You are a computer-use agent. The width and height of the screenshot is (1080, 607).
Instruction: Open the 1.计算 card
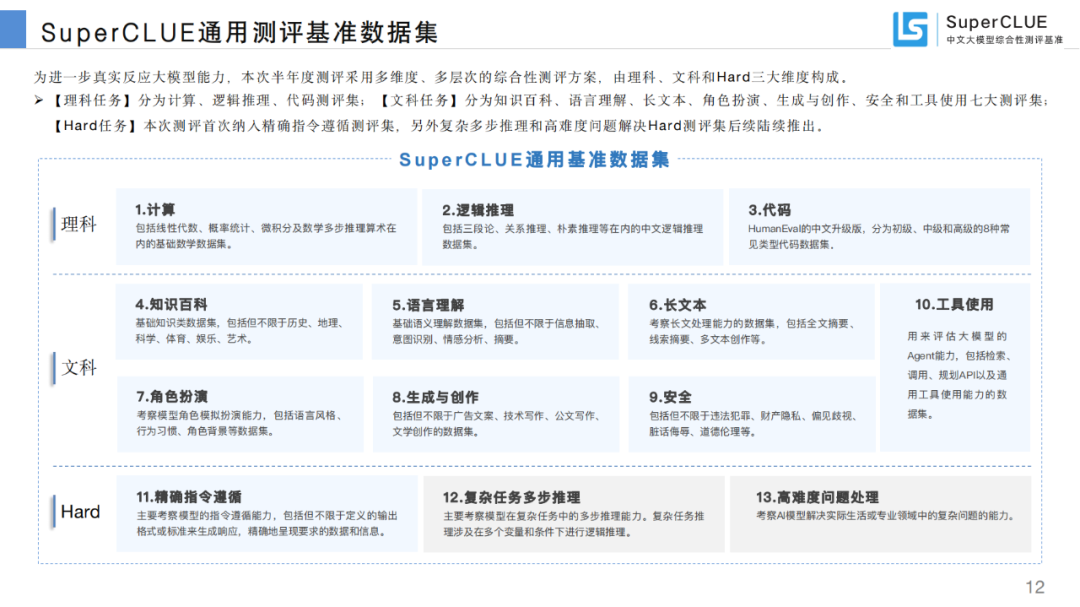(265, 227)
